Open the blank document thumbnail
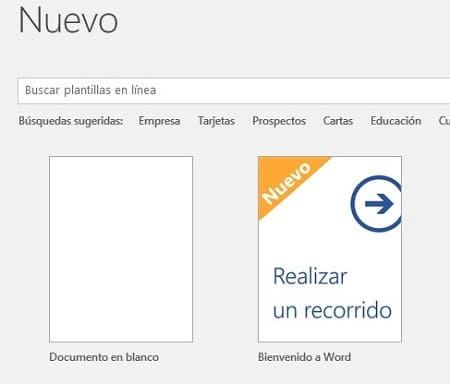Screen dimensions: 450x384 pos(121,249)
